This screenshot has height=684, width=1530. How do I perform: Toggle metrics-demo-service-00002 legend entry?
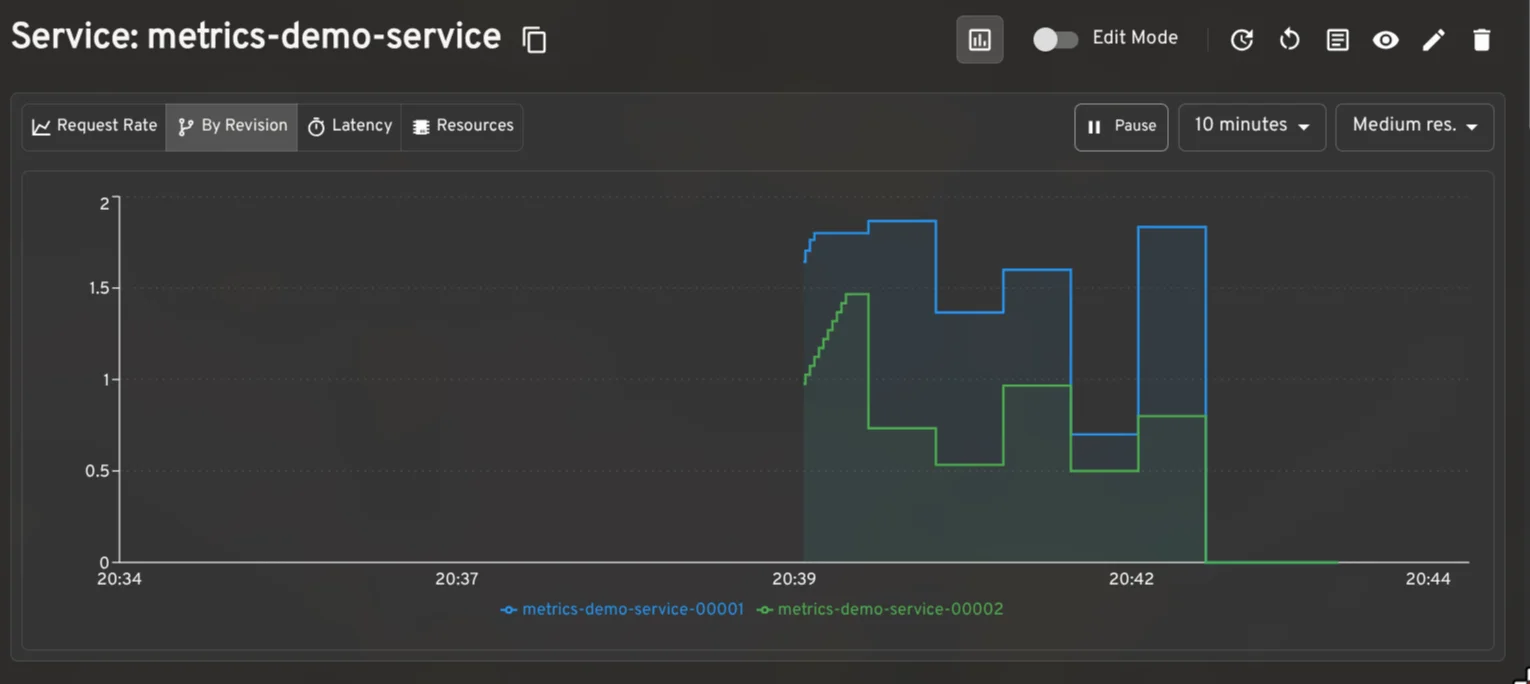coord(880,609)
